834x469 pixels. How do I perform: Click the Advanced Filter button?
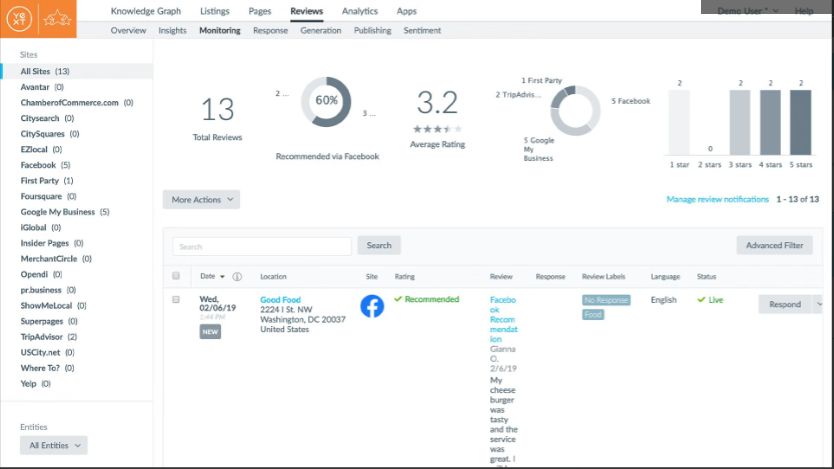[774, 245]
